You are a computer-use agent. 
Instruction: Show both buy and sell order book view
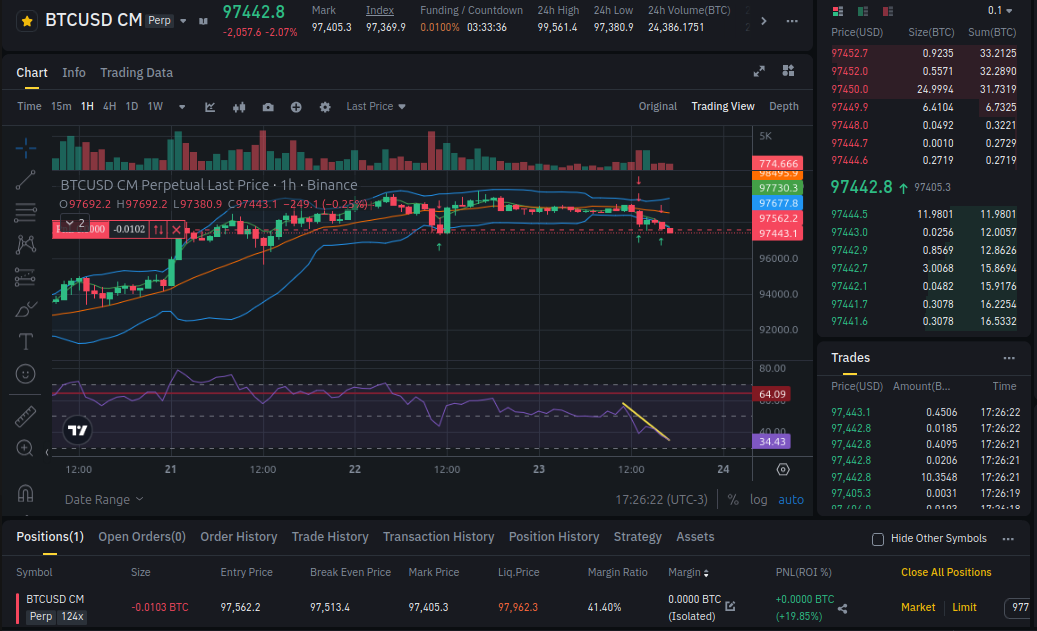(838, 11)
